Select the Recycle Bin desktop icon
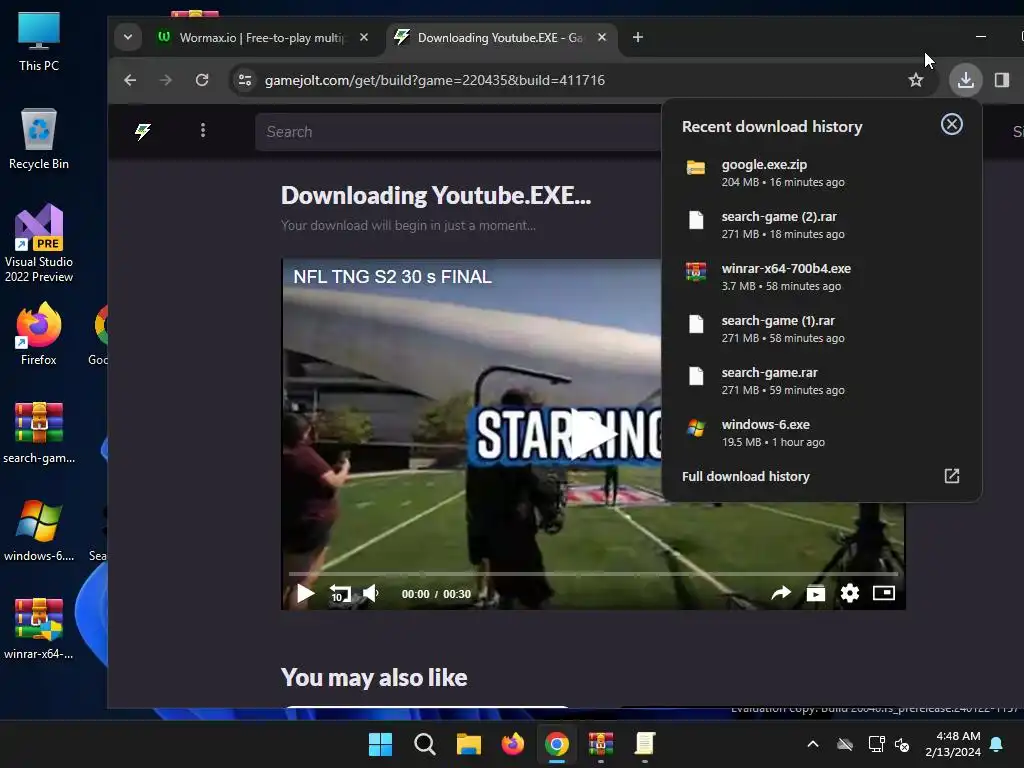This screenshot has height=768, width=1024. pos(39,139)
